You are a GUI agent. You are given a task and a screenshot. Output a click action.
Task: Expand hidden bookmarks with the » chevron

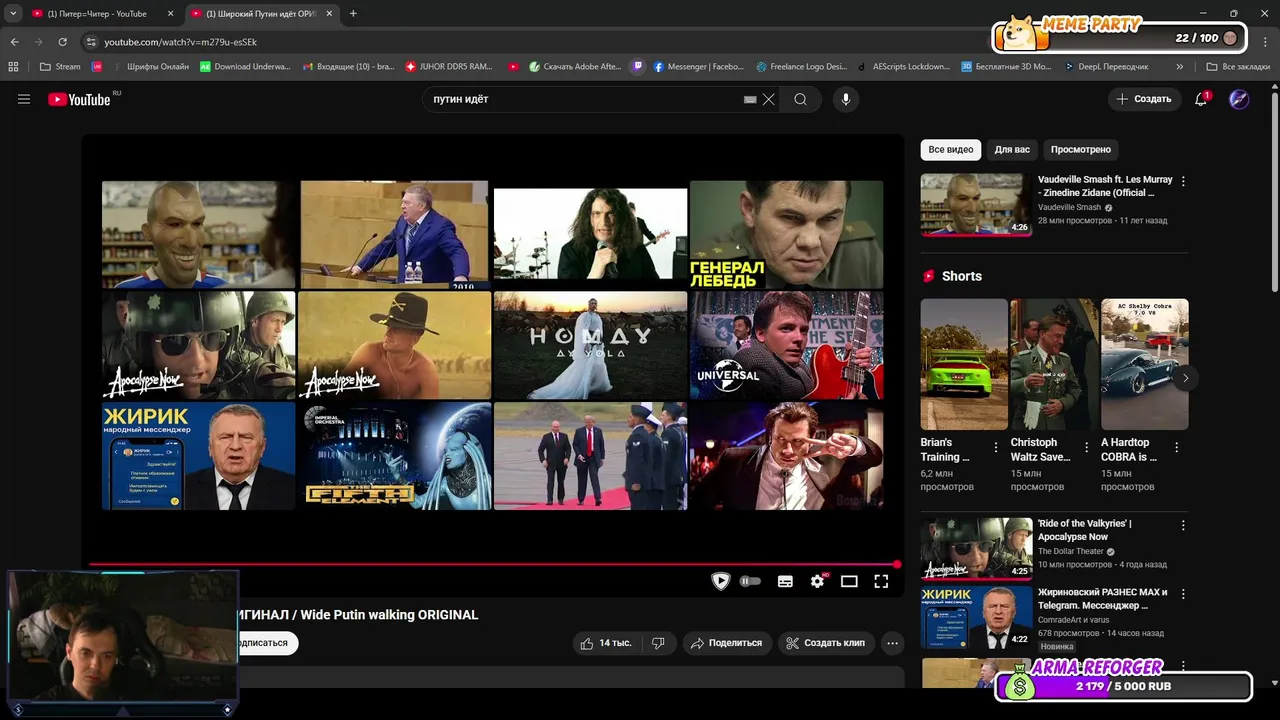tap(1180, 66)
